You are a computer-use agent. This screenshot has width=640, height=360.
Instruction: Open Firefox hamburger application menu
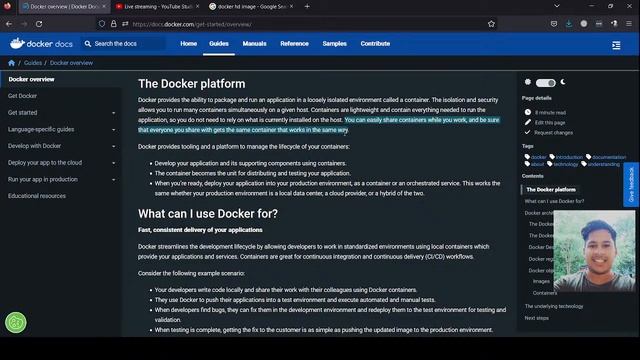tap(629, 24)
